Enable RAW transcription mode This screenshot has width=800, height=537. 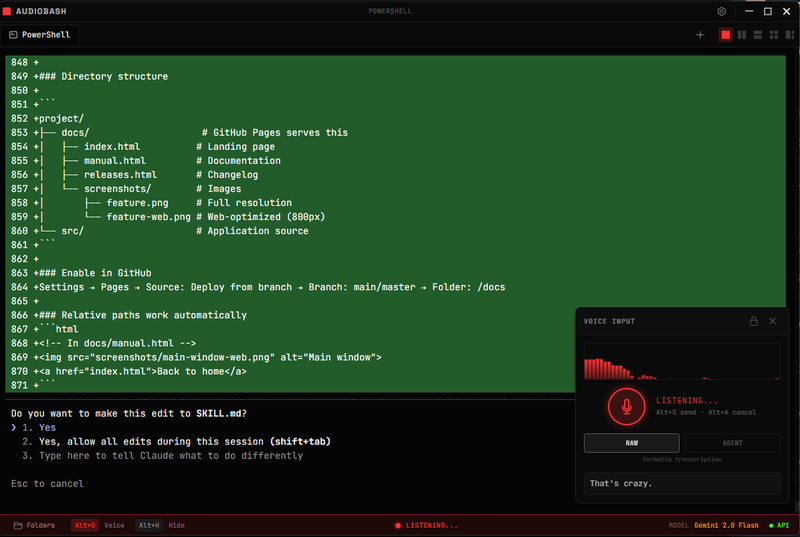(x=632, y=443)
